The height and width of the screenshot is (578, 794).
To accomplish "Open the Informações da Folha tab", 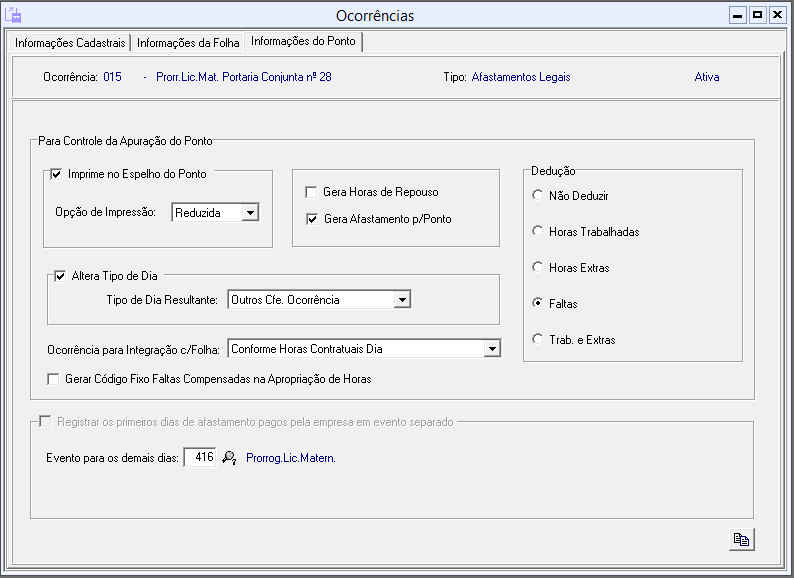I will click(x=188, y=43).
